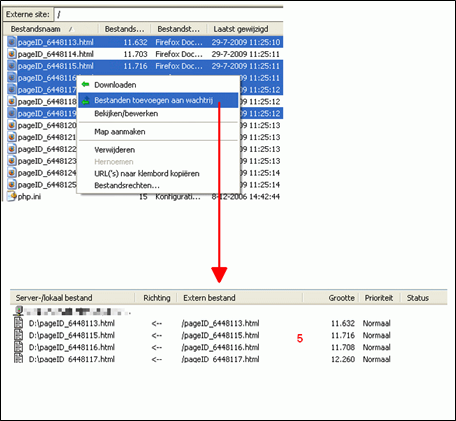Click the Server-/lokaal bestand queue header
The width and height of the screenshot is (456, 421).
point(73,298)
